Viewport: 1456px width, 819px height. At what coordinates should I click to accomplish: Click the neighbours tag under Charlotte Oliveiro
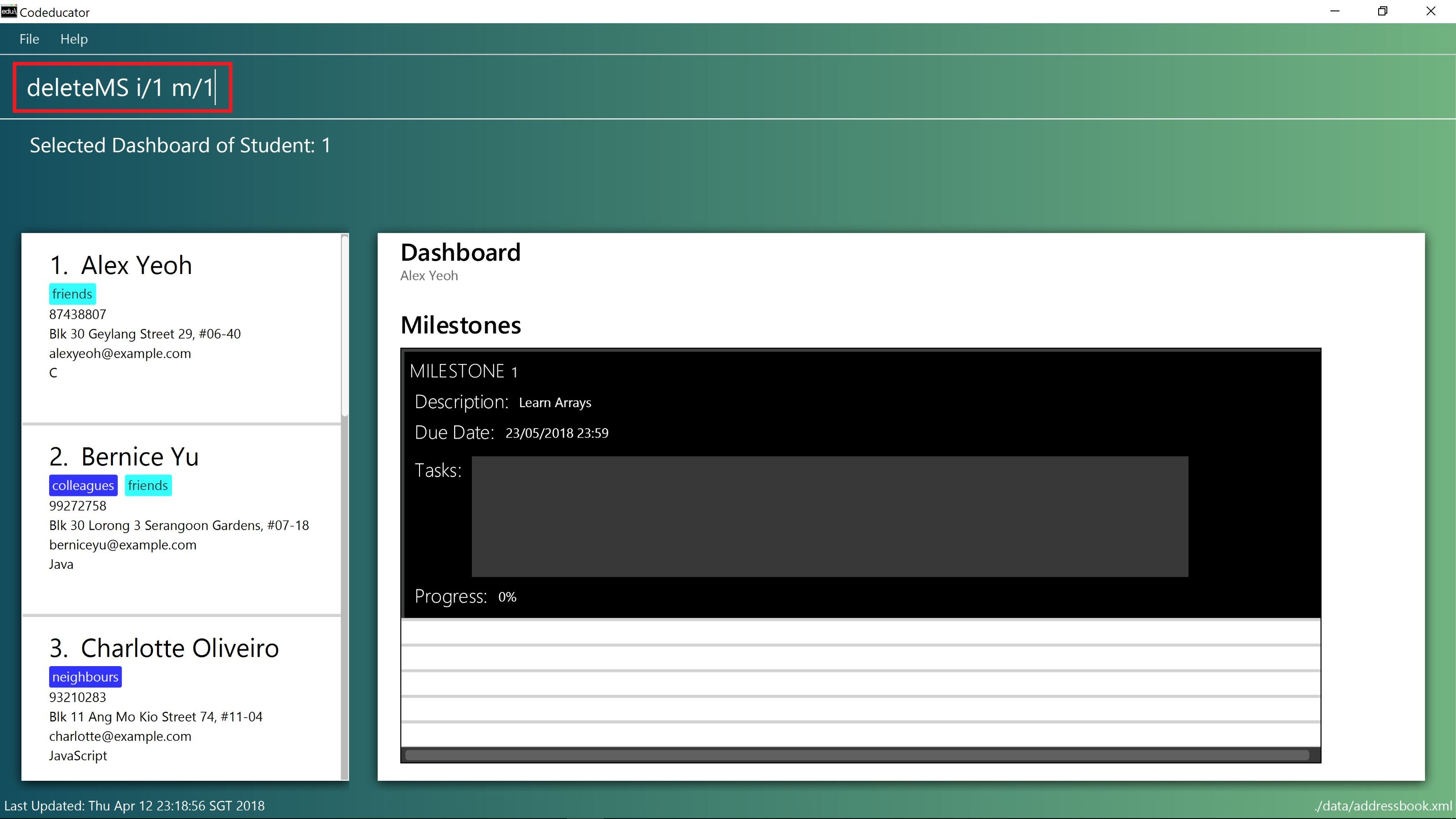point(86,677)
